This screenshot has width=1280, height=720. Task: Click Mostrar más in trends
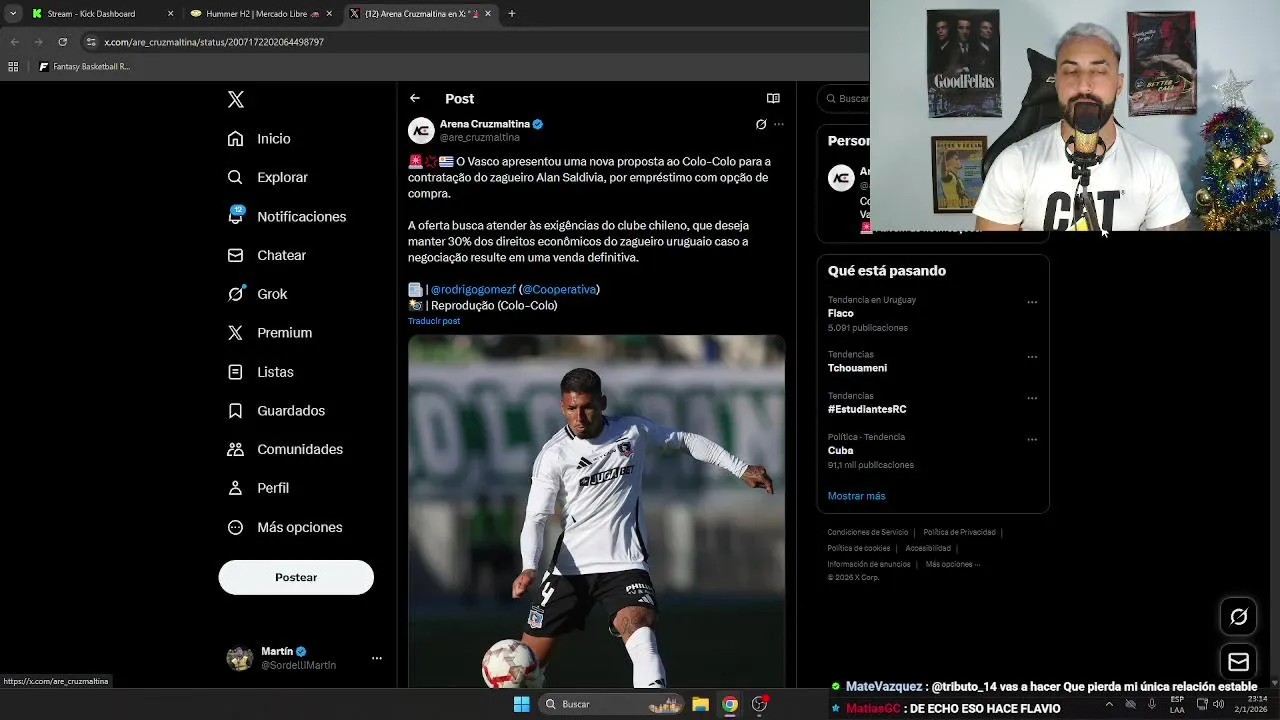click(x=856, y=496)
